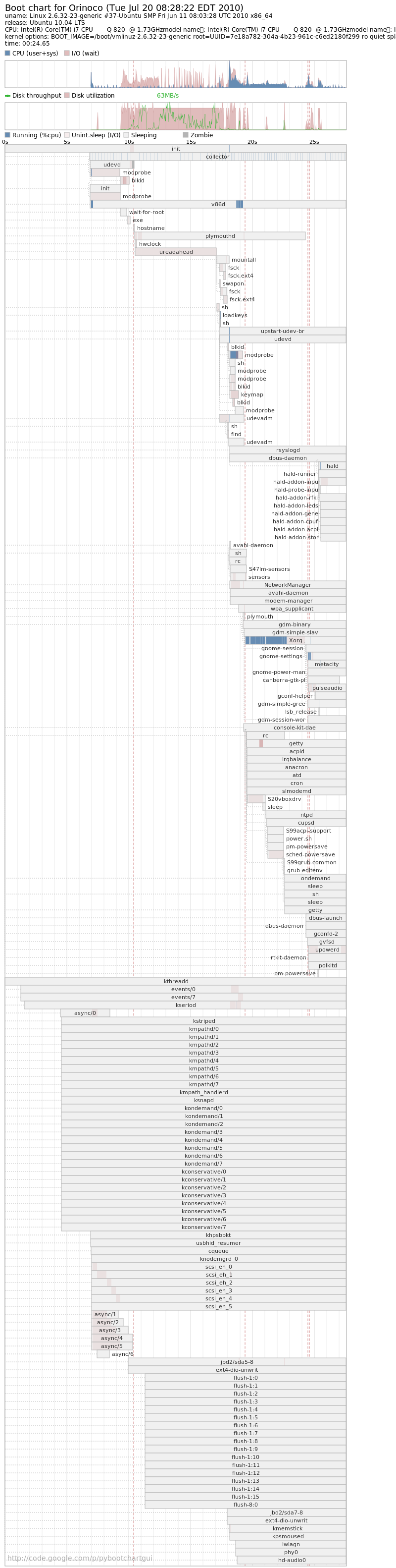Select the ureadahead process bar
The height and width of the screenshot is (1568, 396).
[x=176, y=252]
